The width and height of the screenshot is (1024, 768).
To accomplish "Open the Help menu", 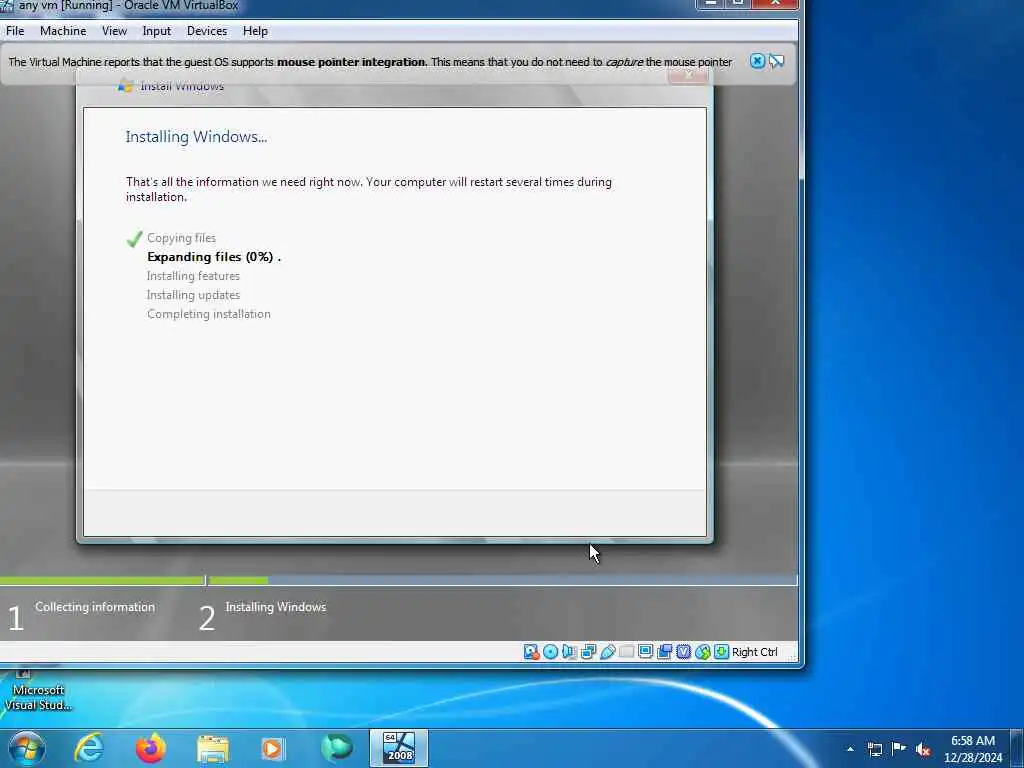I will tap(255, 31).
